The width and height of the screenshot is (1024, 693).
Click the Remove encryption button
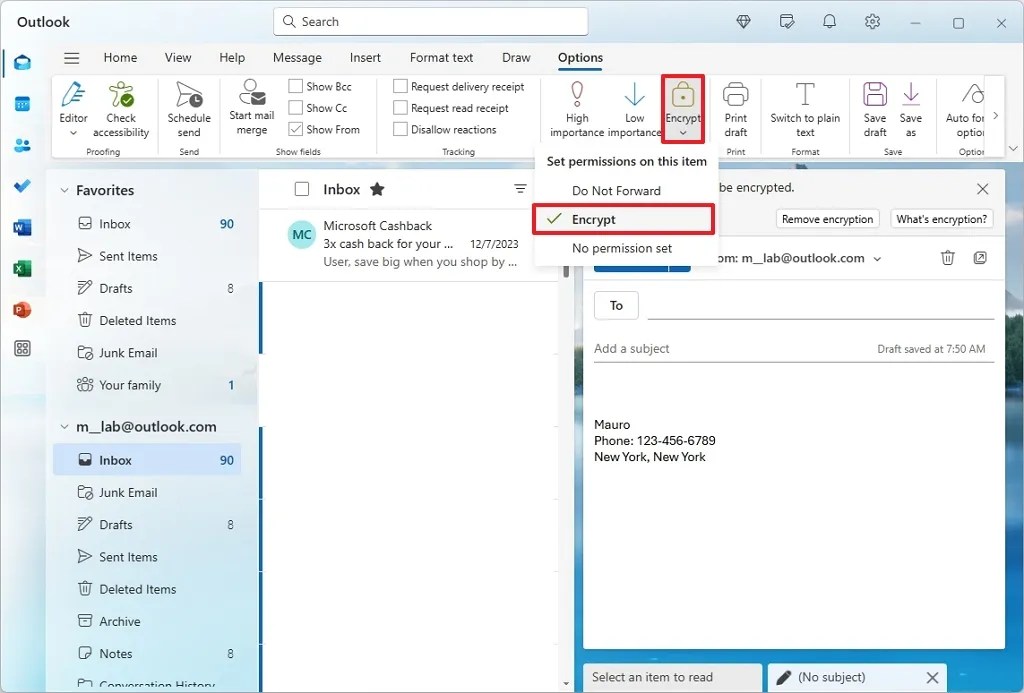point(830,218)
